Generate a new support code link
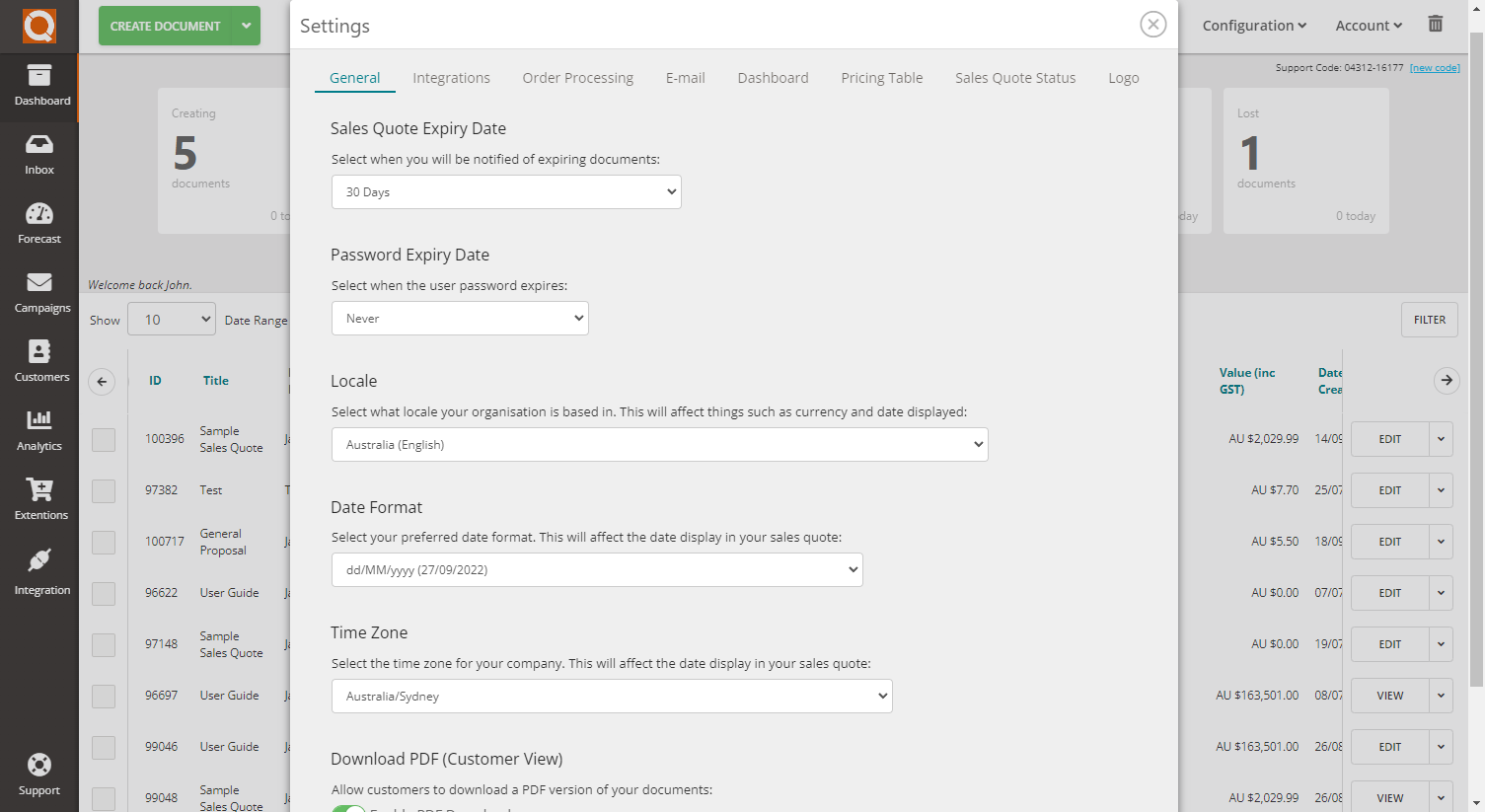Screen dimensions: 1485x812 click(x=1434, y=66)
